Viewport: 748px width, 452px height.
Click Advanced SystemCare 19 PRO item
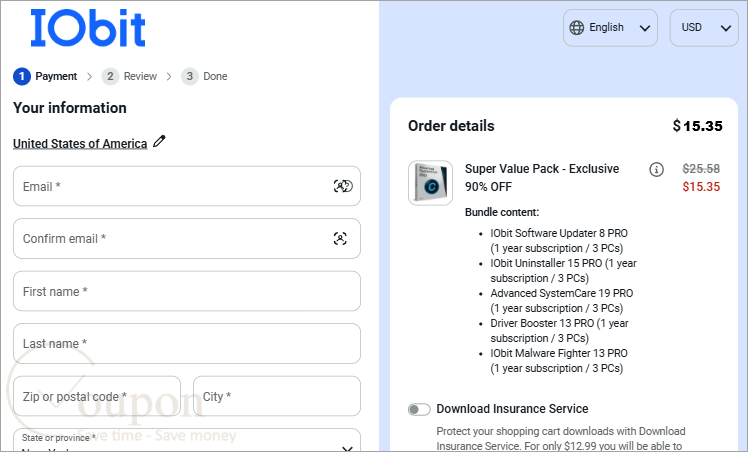[562, 301]
